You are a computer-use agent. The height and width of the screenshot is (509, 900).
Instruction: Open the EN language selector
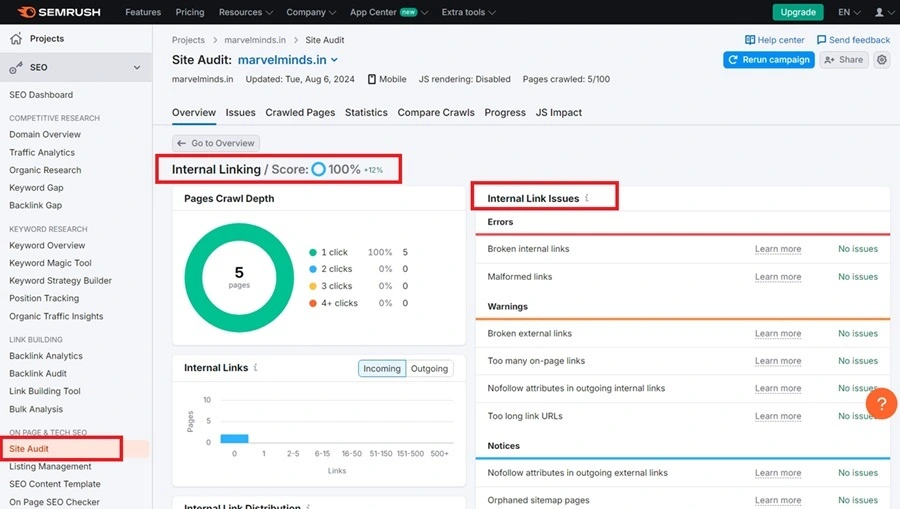(849, 12)
